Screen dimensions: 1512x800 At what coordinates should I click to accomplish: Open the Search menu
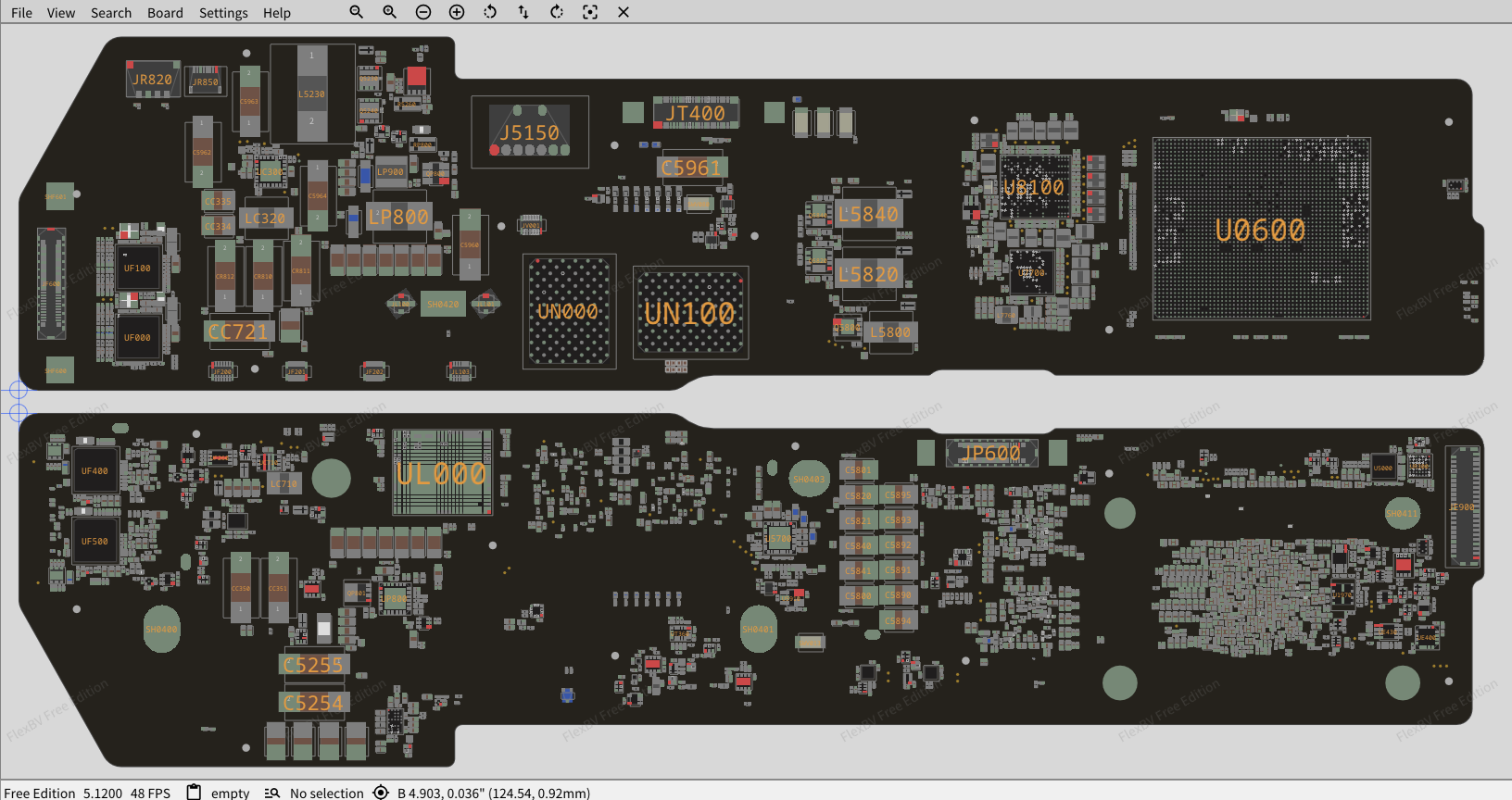click(111, 13)
